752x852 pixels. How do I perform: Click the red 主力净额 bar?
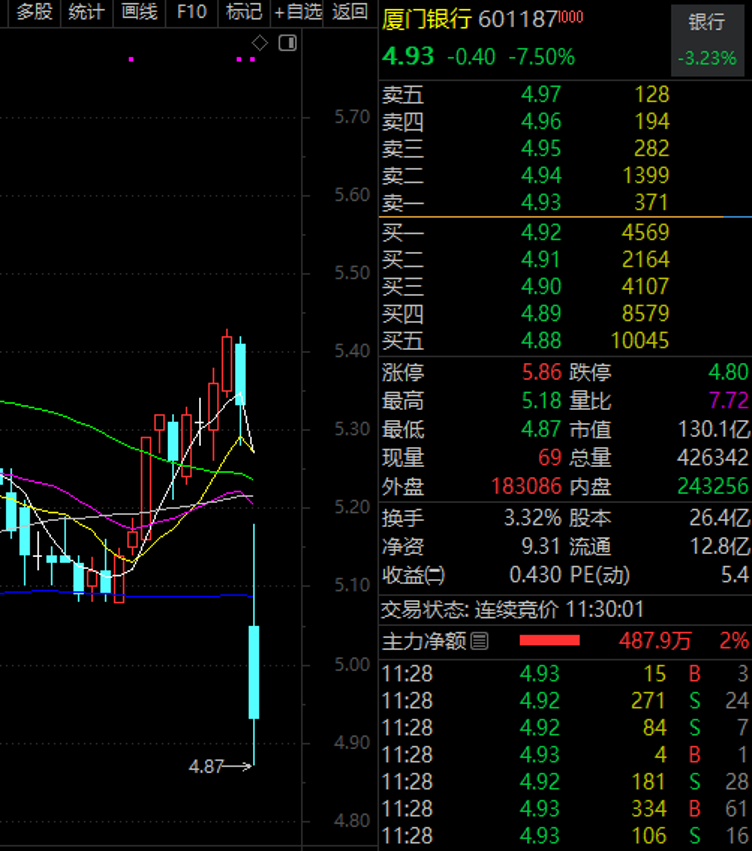[549, 641]
